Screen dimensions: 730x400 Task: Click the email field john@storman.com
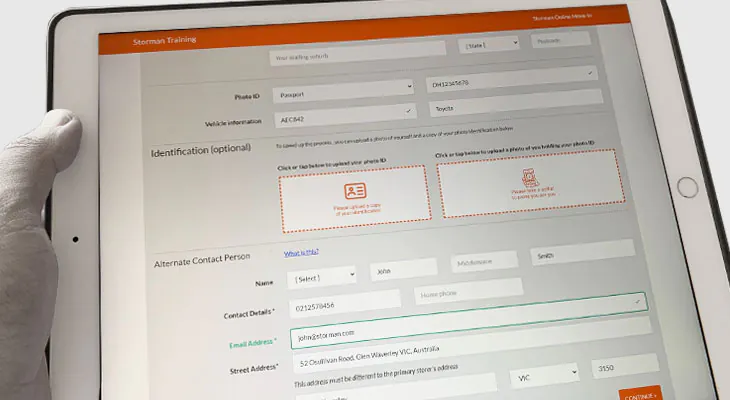tap(468, 321)
